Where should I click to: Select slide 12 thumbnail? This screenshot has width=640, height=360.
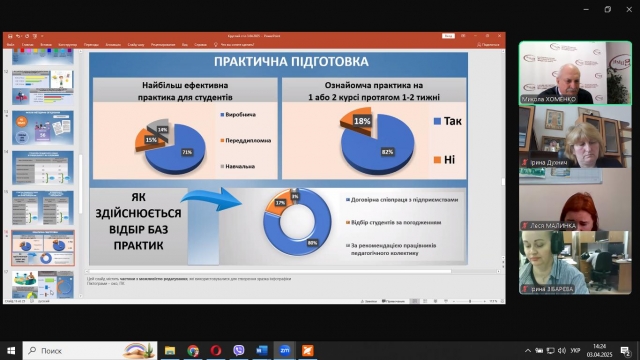pyautogui.click(x=43, y=87)
